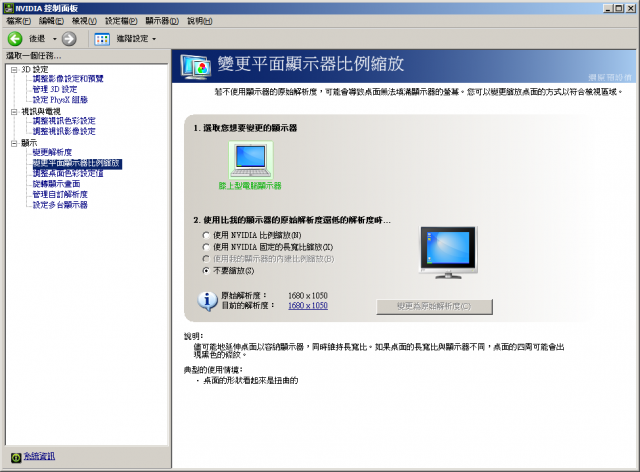640x472 pixels.
Task: Open 設定多台顯示器 in the tree
Action: click(60, 205)
